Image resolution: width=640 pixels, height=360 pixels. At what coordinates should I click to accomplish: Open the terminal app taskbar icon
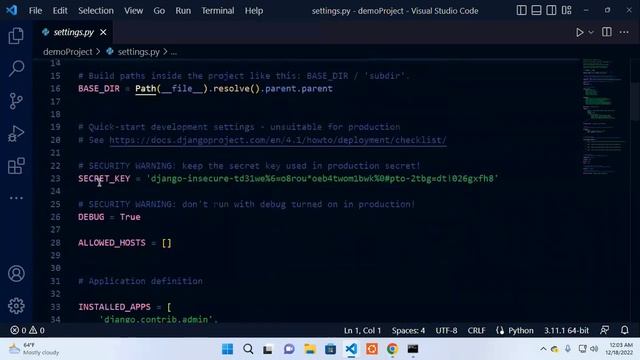pyautogui.click(x=413, y=349)
